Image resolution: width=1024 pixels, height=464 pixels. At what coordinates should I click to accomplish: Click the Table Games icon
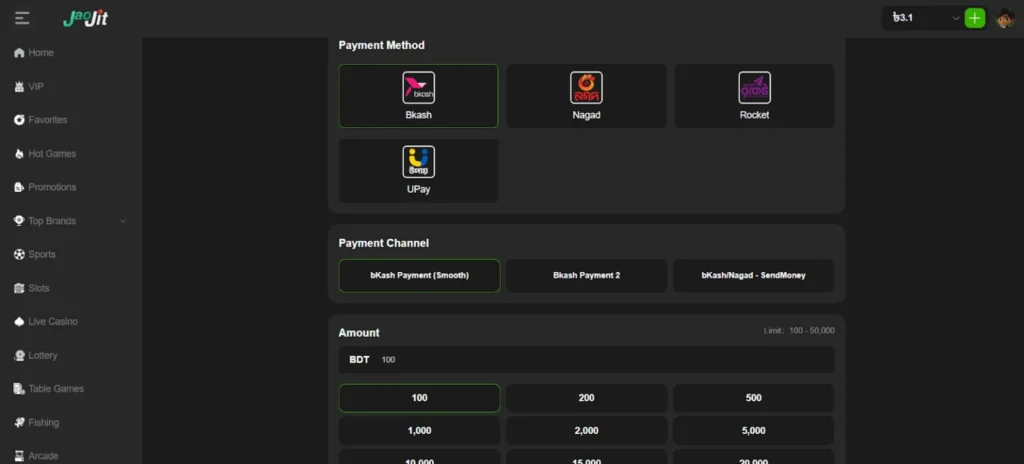[x=19, y=389]
